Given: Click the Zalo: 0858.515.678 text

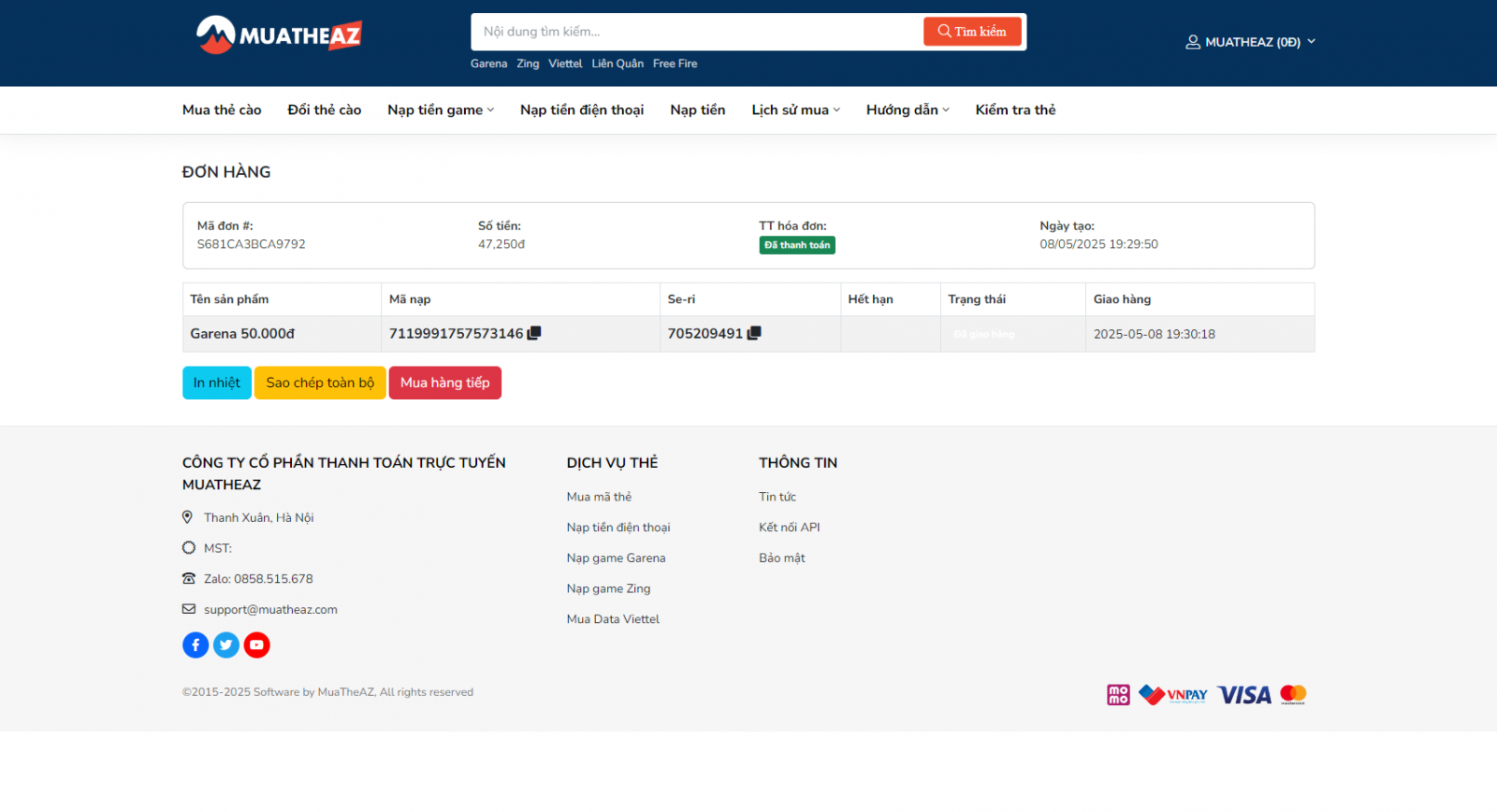Looking at the screenshot, I should coord(258,579).
